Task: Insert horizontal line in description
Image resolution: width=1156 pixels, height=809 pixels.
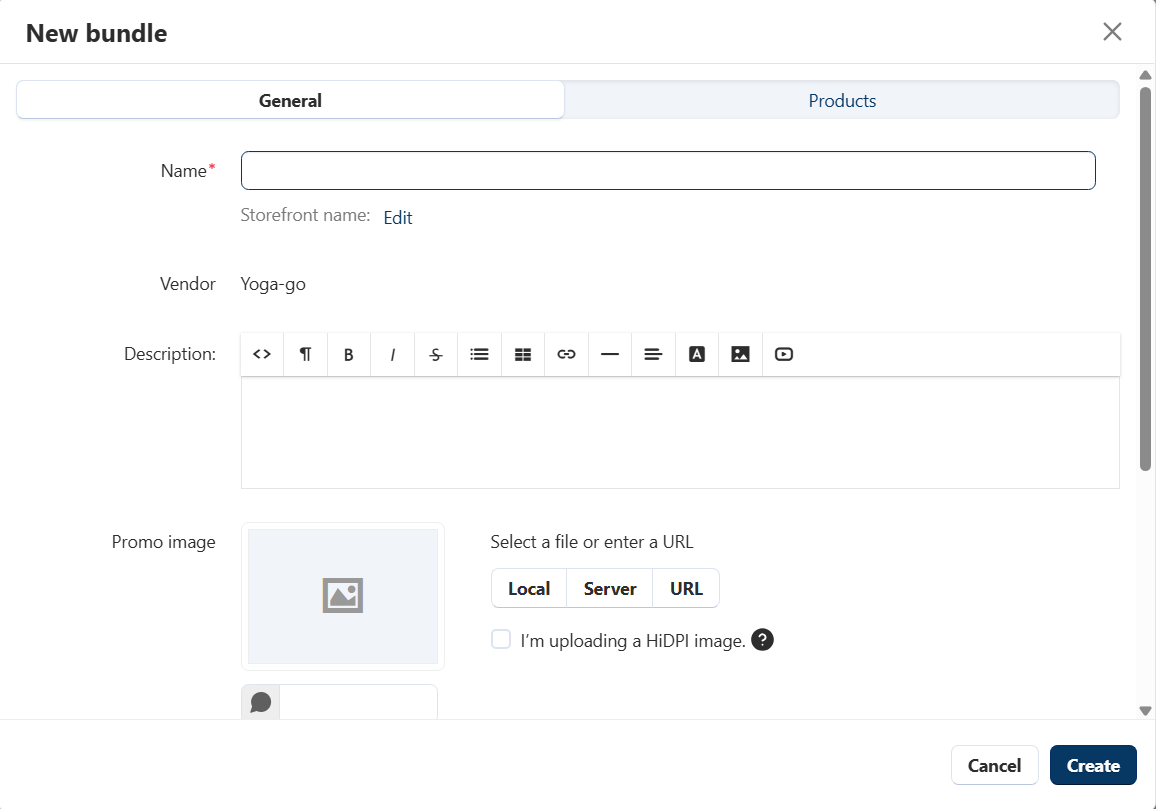Action: 610,354
